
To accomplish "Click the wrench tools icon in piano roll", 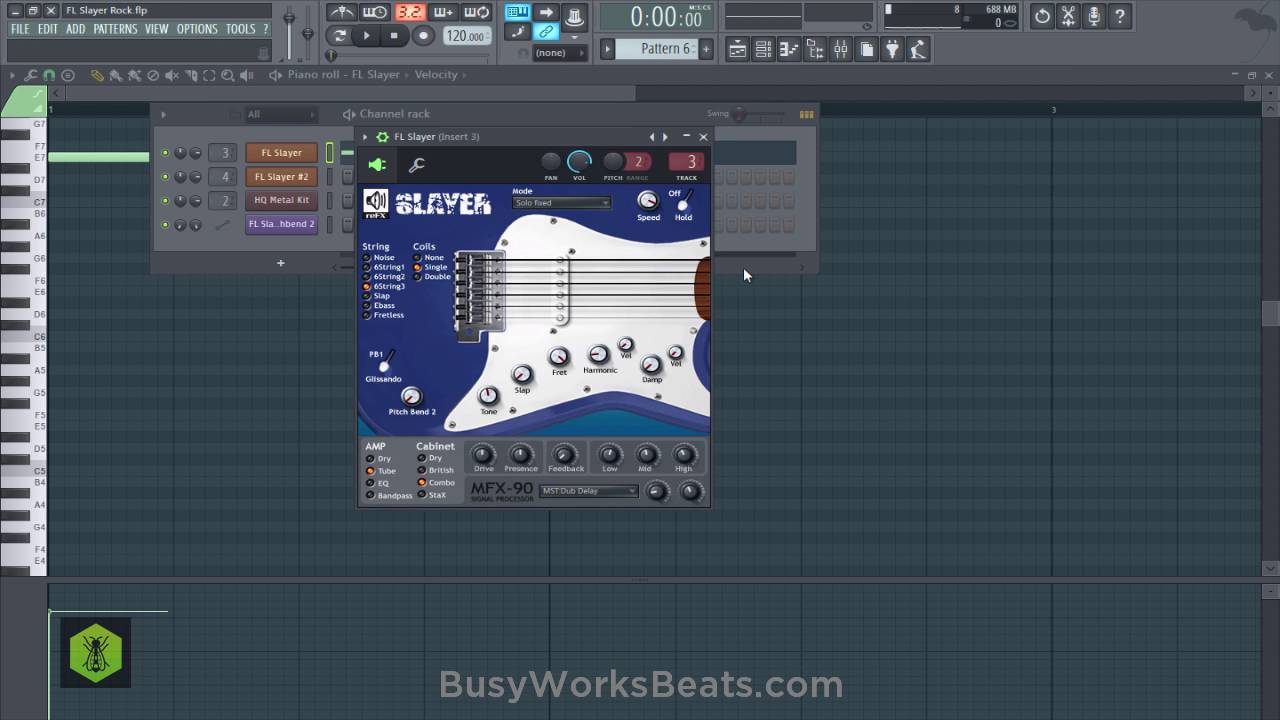I will pos(31,75).
